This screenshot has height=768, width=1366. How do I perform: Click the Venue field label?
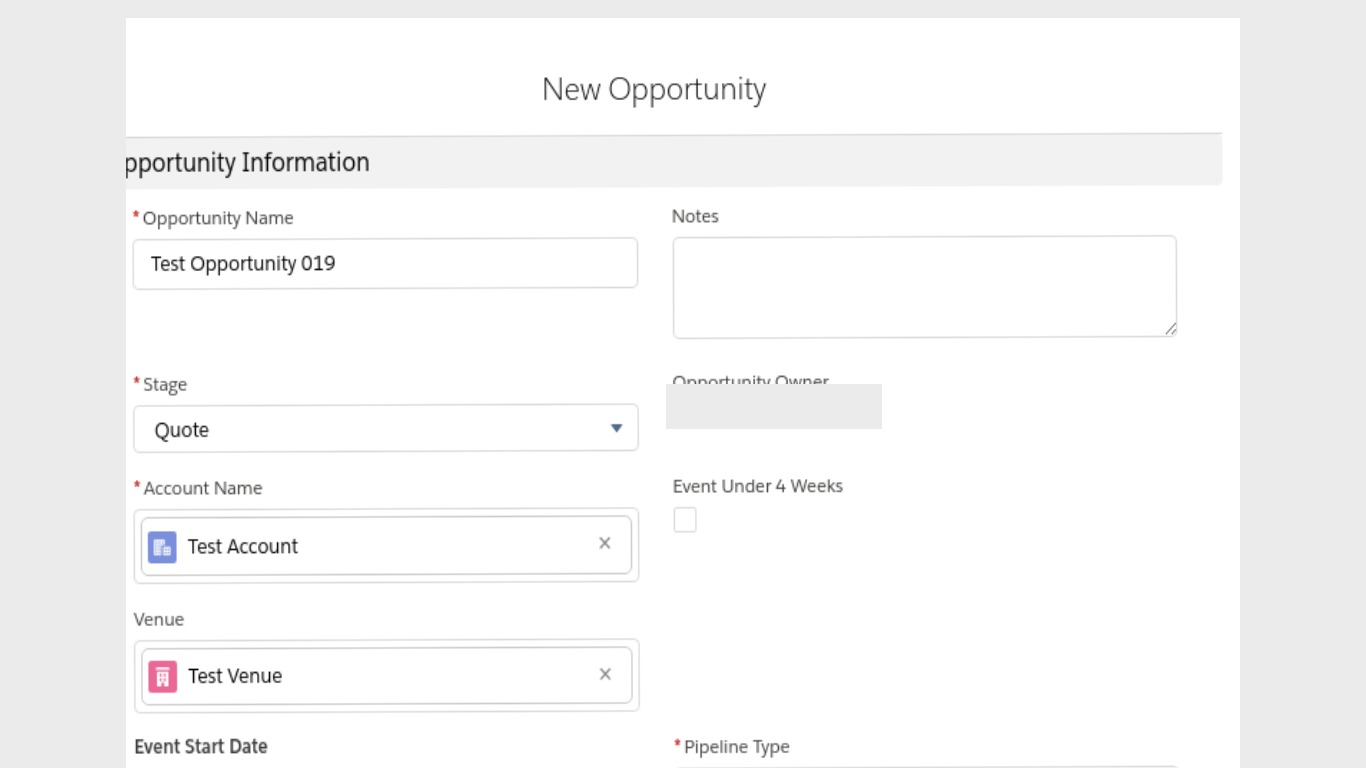[x=159, y=619]
